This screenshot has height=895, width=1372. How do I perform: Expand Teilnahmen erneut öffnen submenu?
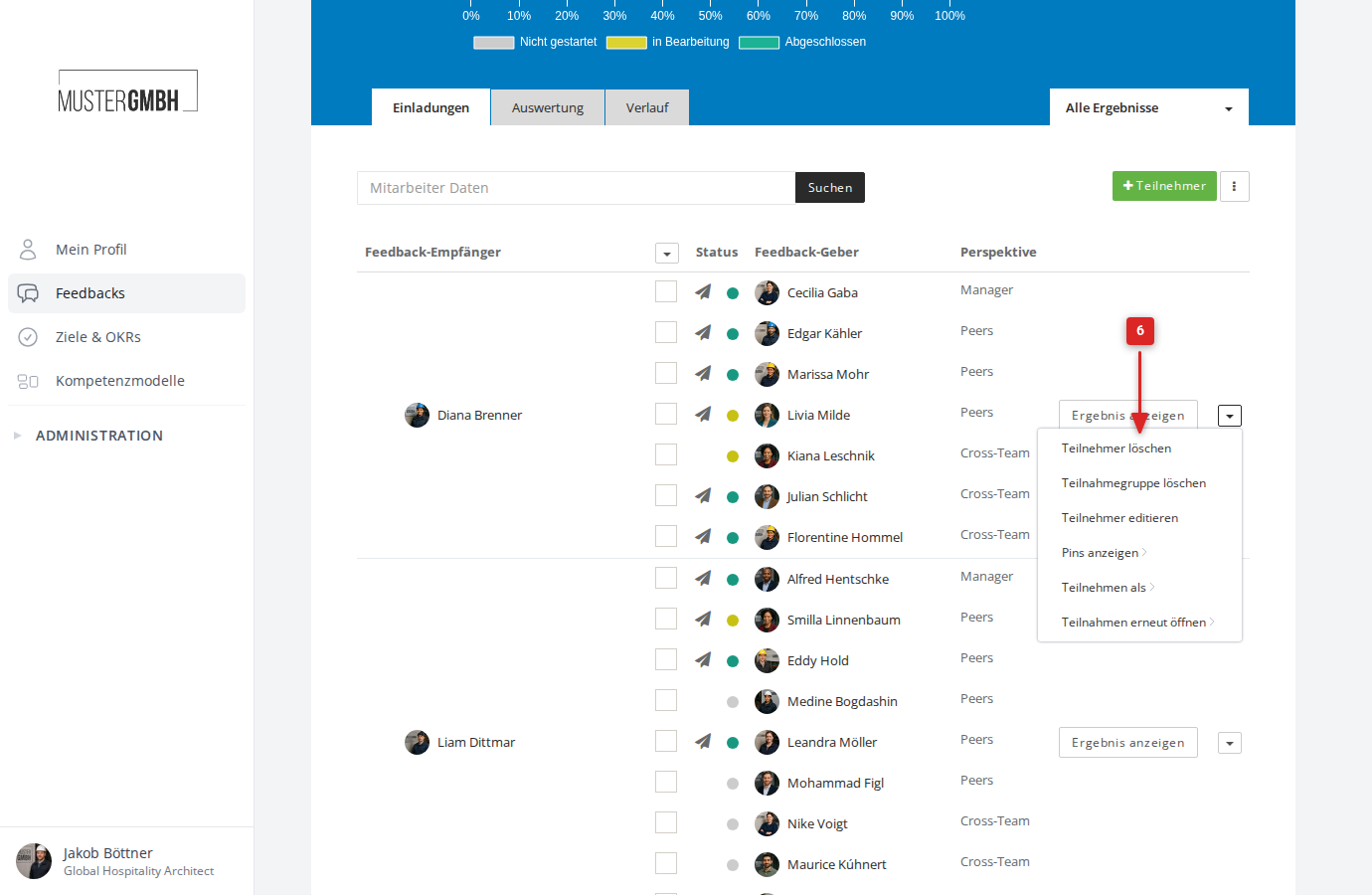[1137, 623]
